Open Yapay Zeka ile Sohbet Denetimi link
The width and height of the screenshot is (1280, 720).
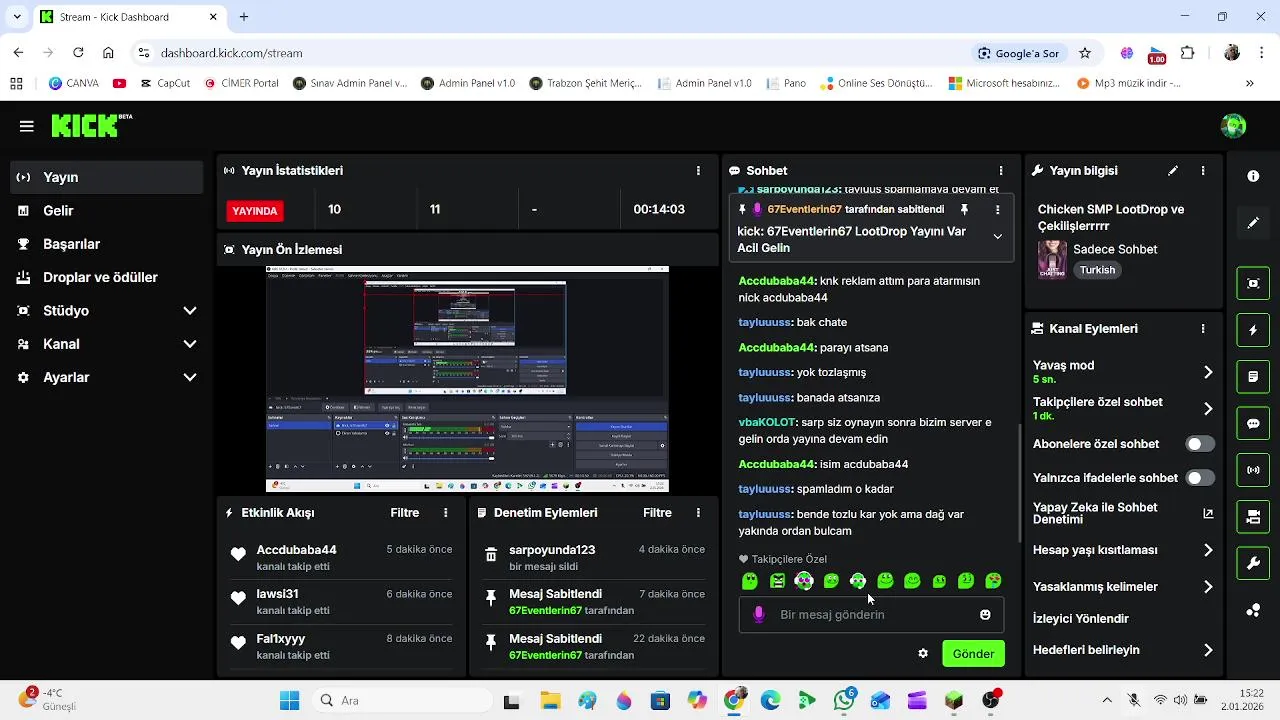1123,513
